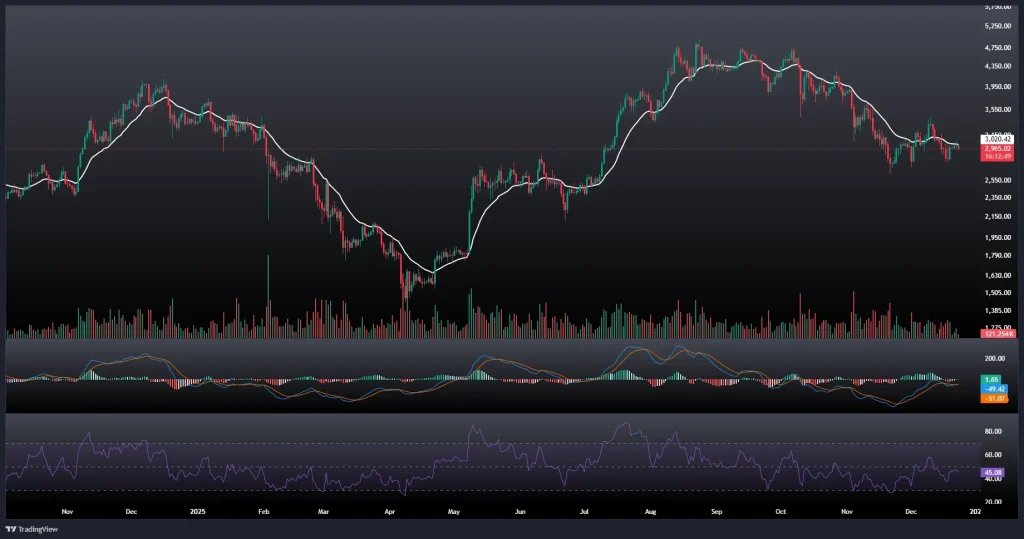
Task: Click the Feb marker on time axis
Action: pos(263,509)
